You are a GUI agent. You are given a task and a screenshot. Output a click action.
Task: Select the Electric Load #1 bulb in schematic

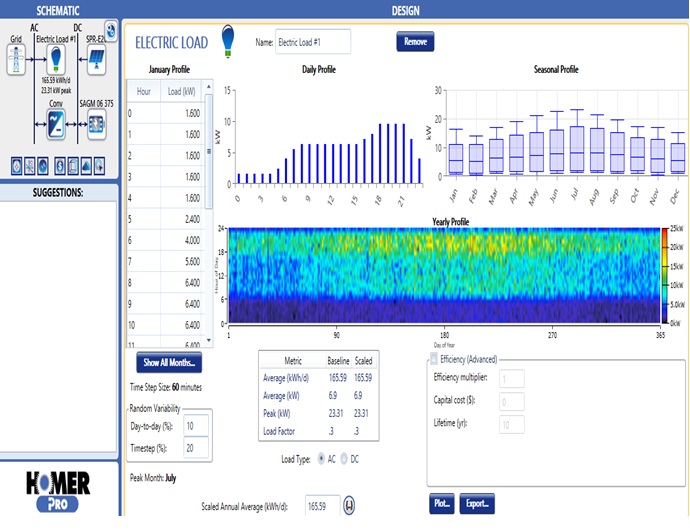tap(56, 59)
